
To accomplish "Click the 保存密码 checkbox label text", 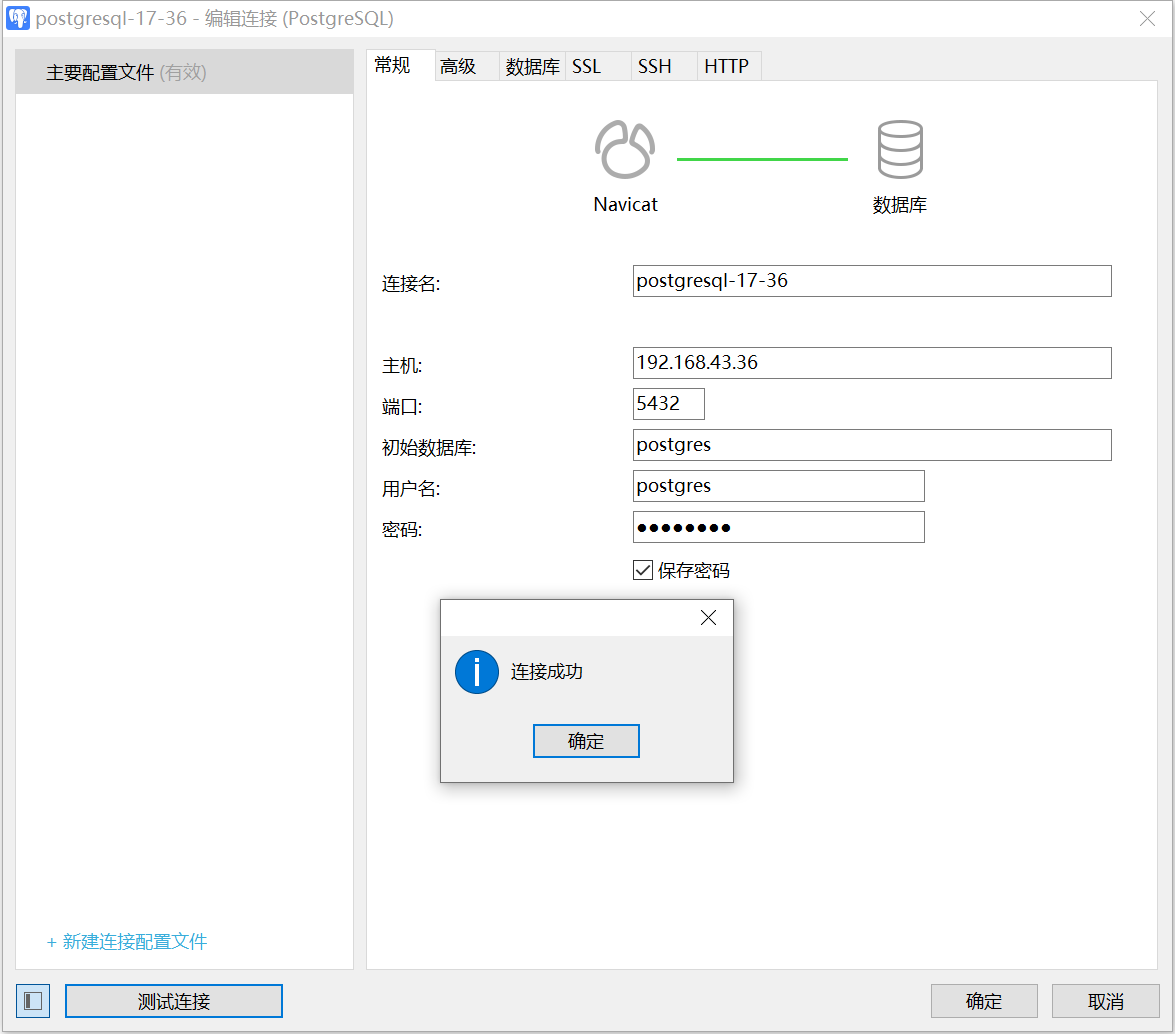I will pos(694,571).
